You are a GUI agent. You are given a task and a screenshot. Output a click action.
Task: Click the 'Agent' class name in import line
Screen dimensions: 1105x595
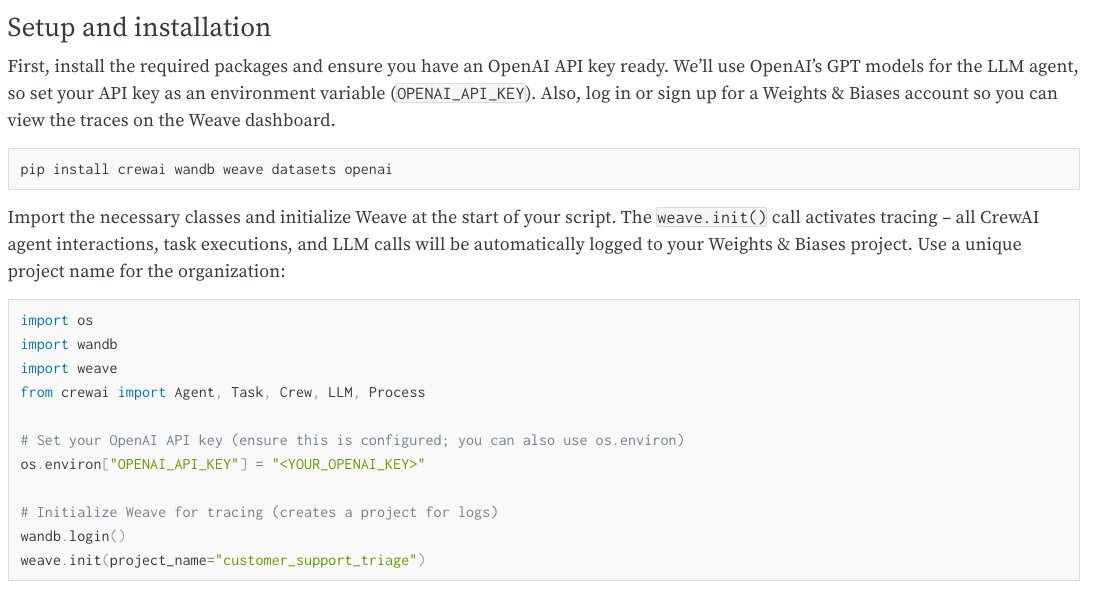click(194, 392)
